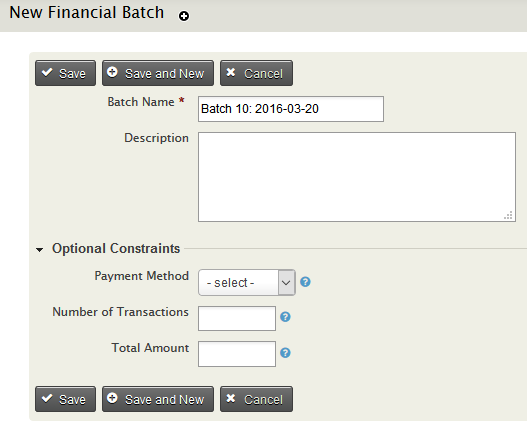Click the Description label
Viewport: 527px width, 437px height.
[156, 138]
